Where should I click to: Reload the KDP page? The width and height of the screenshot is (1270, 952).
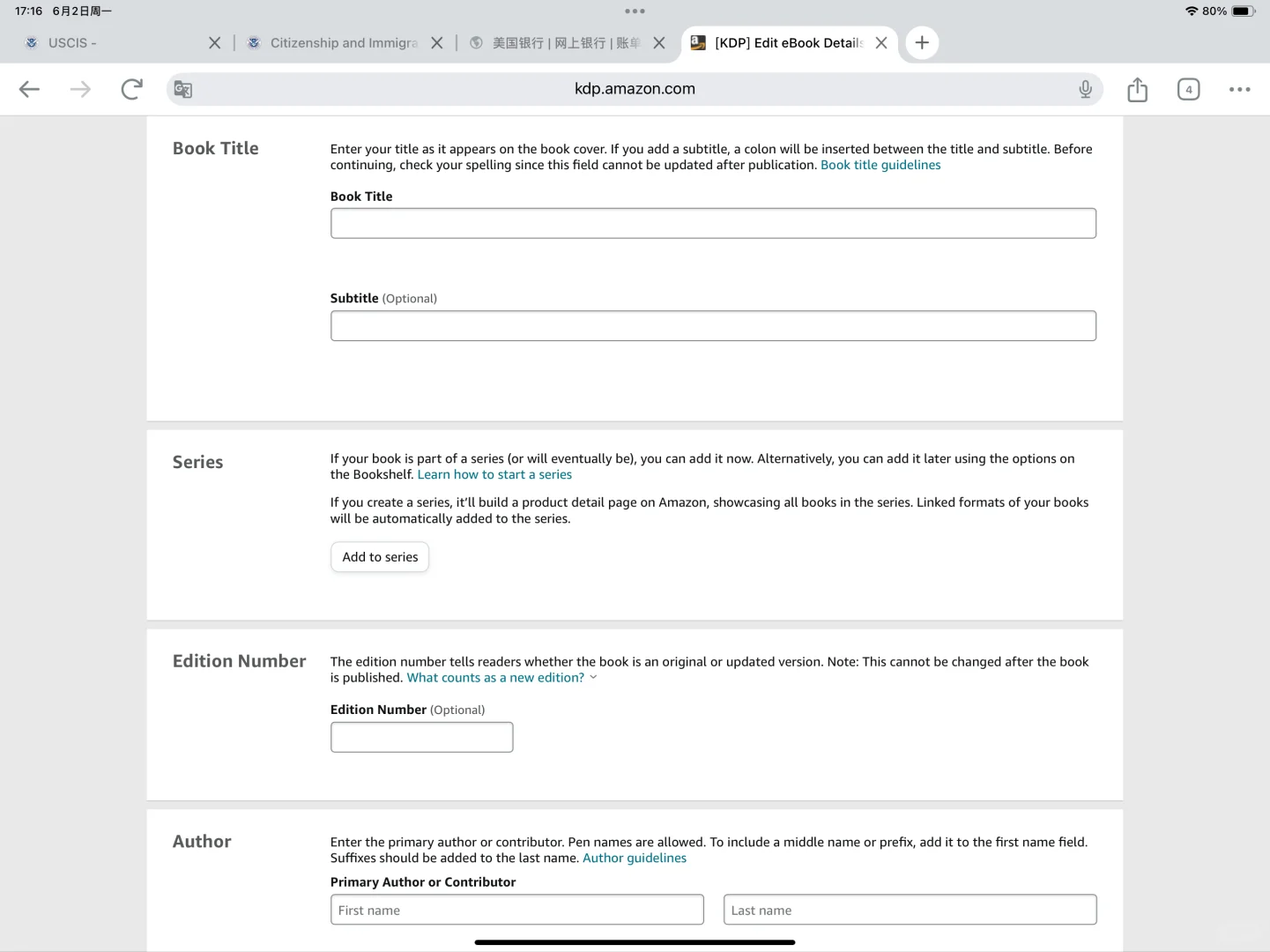[131, 89]
